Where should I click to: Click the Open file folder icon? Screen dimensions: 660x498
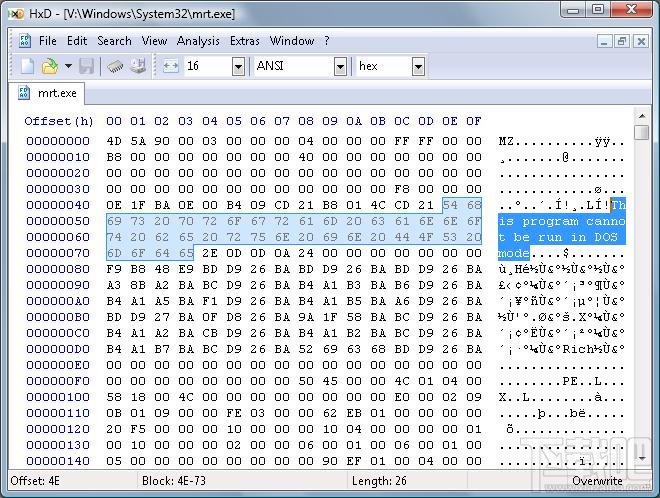(x=50, y=66)
